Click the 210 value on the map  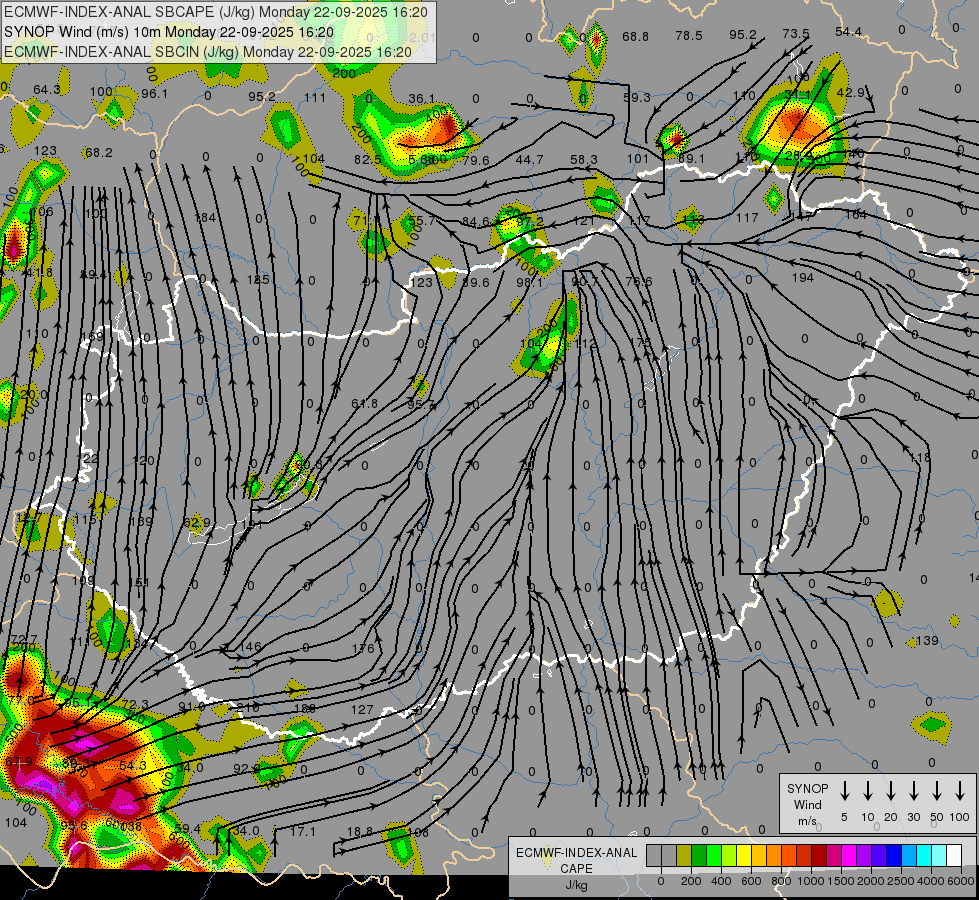248,708
